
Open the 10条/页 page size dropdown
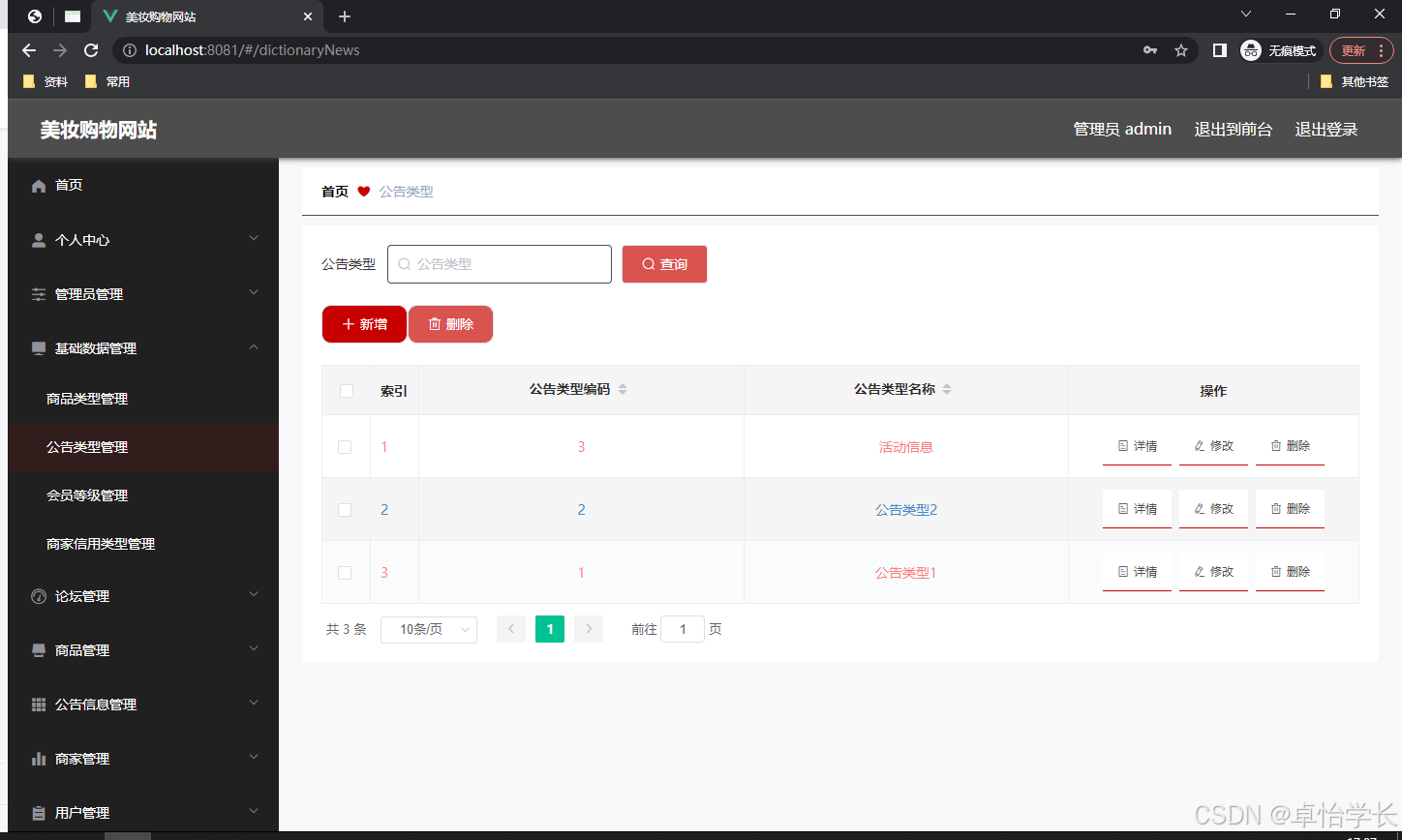coord(429,629)
